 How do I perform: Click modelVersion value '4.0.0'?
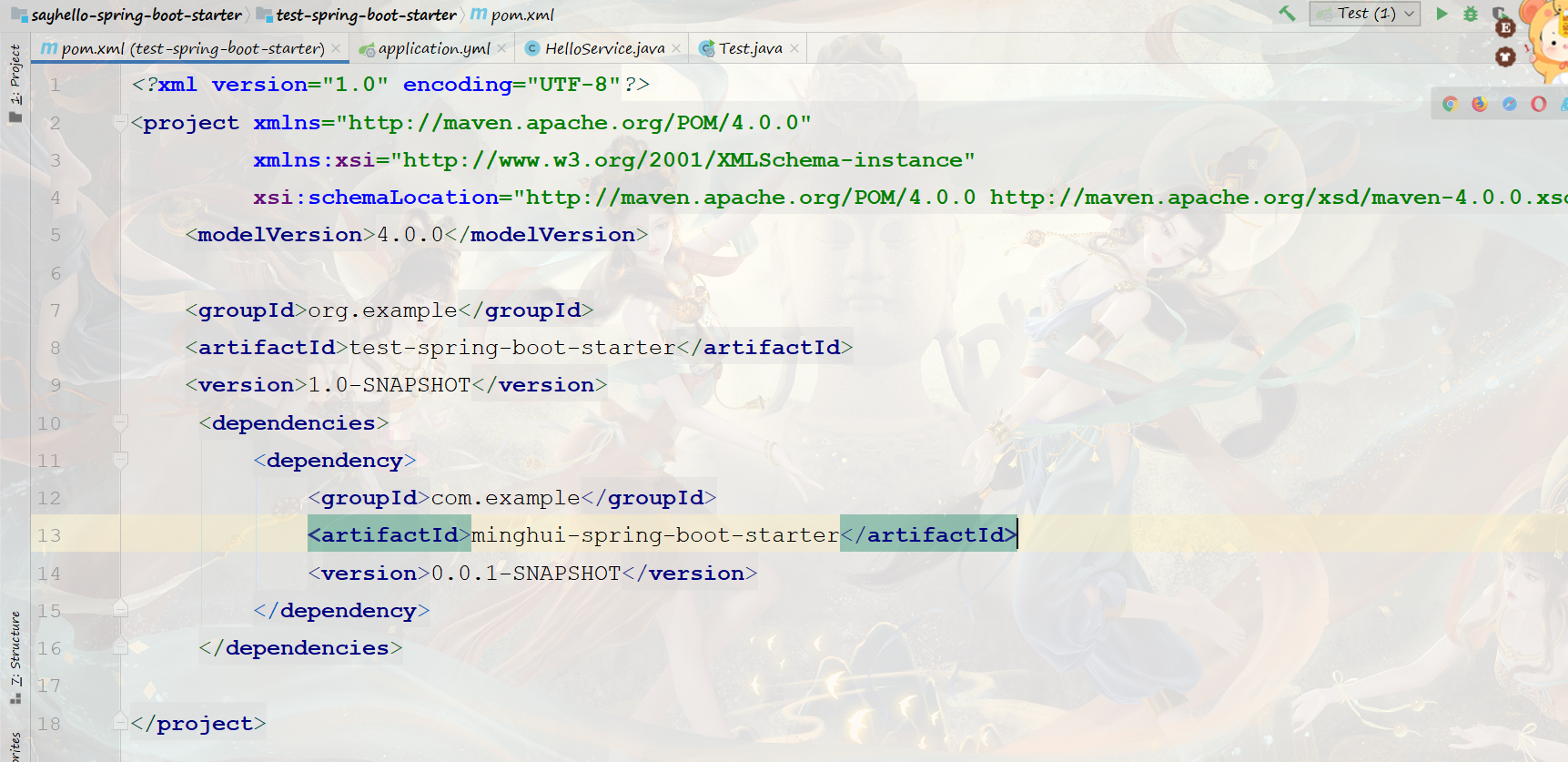[x=410, y=235]
